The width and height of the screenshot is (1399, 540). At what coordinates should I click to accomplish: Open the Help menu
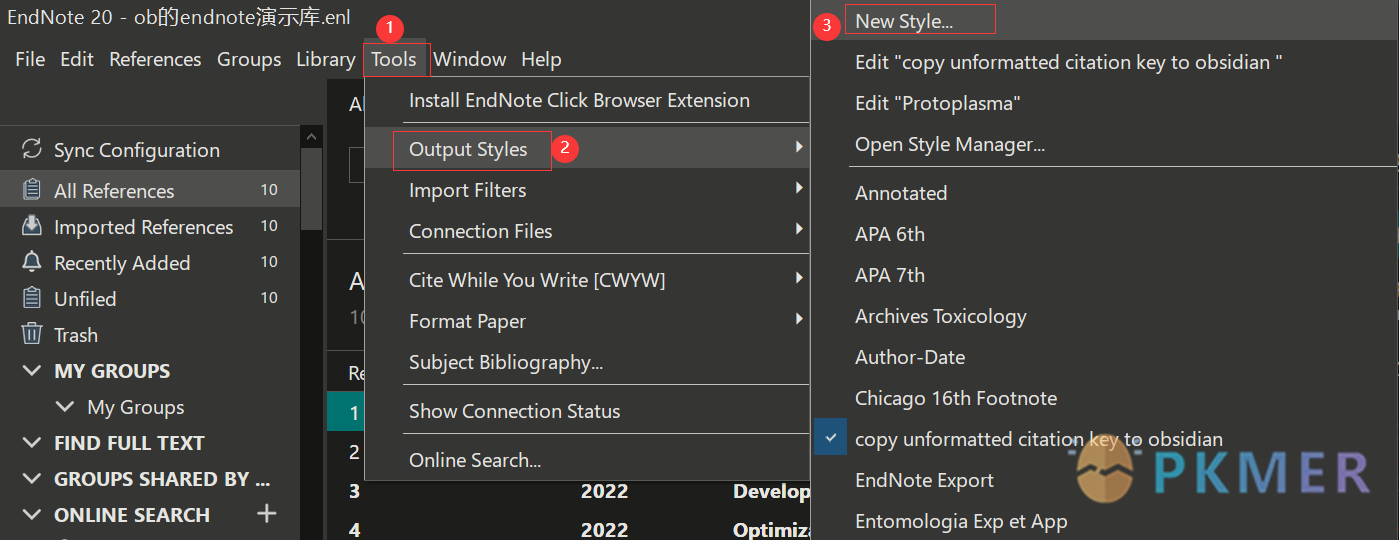[x=541, y=59]
